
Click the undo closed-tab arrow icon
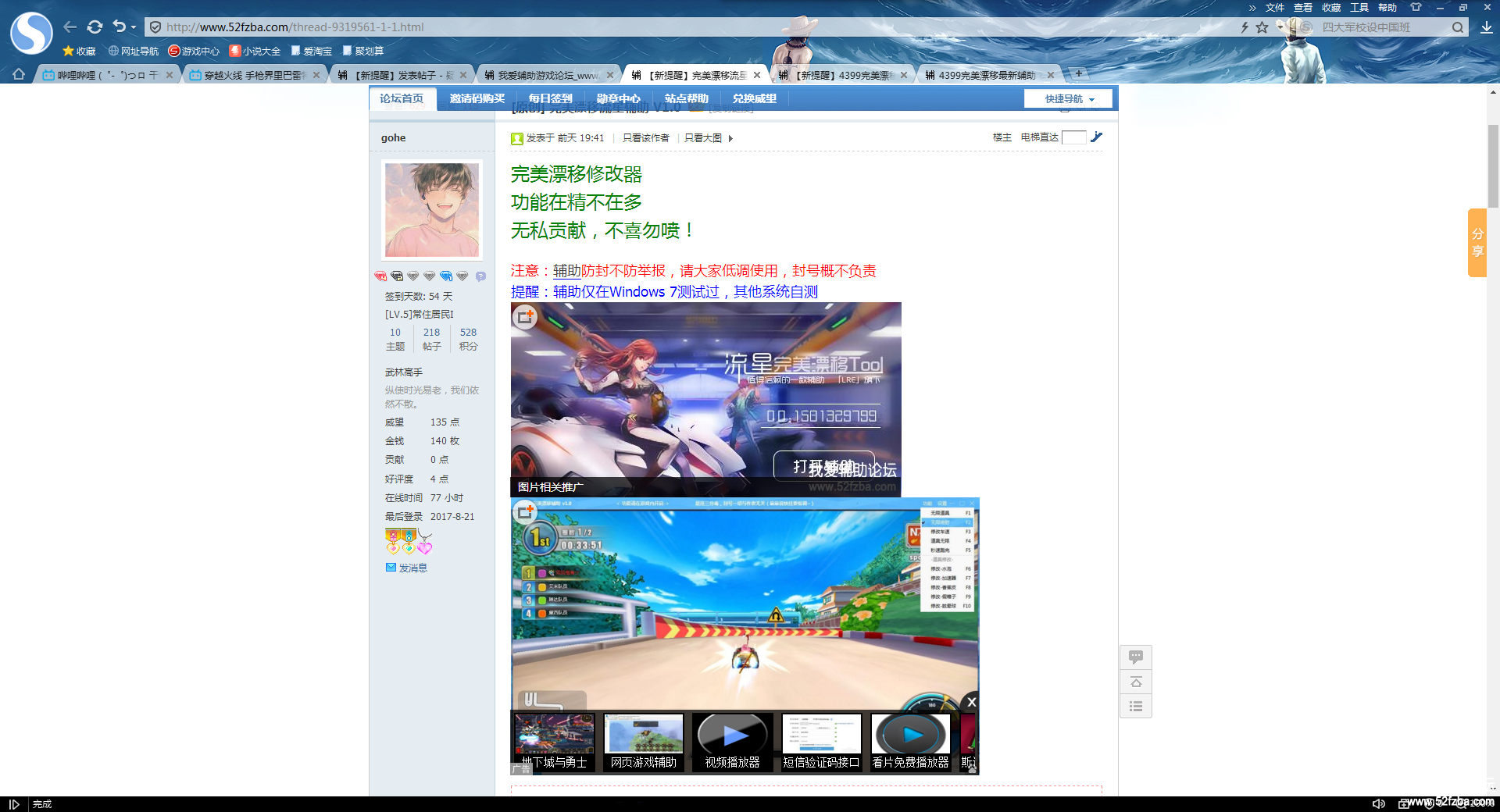pos(119,27)
